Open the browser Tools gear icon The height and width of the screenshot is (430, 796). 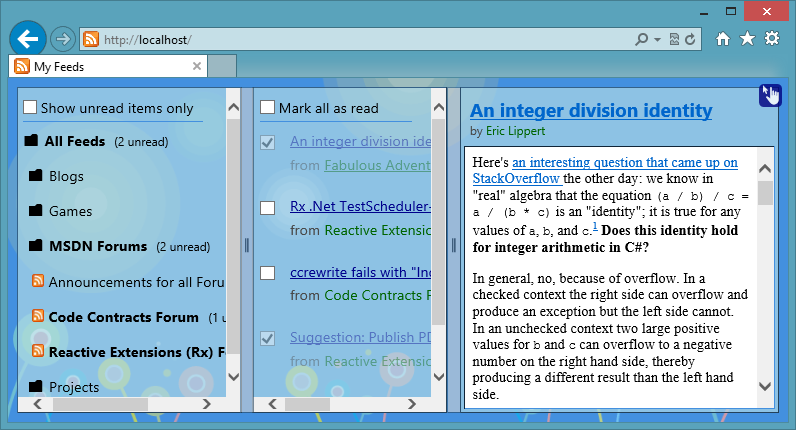click(x=772, y=39)
